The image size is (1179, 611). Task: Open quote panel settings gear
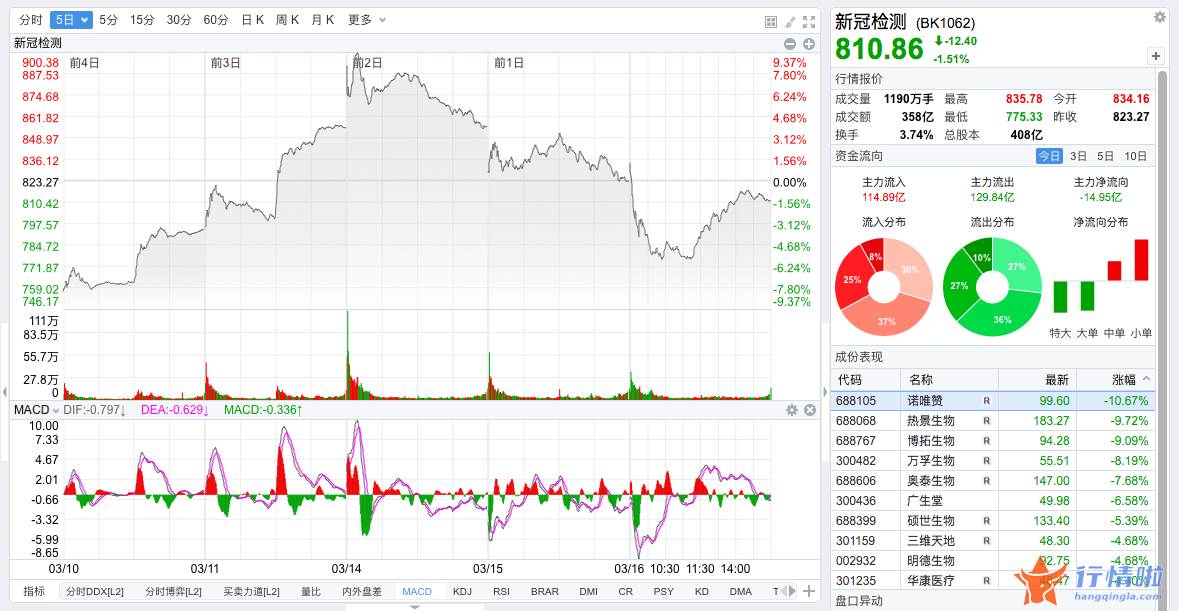1159,17
